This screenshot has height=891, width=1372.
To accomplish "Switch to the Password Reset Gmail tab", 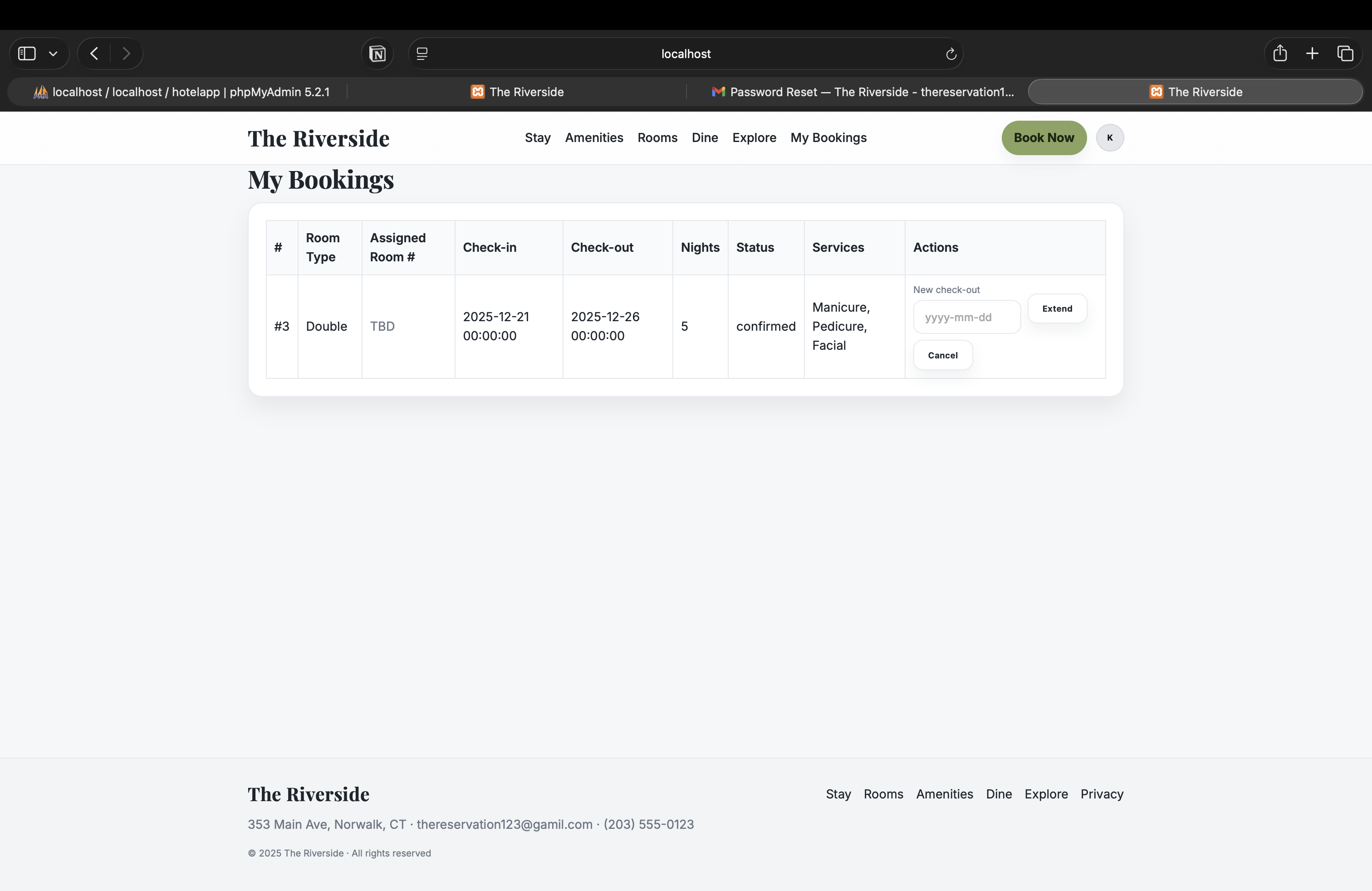I will click(x=862, y=92).
